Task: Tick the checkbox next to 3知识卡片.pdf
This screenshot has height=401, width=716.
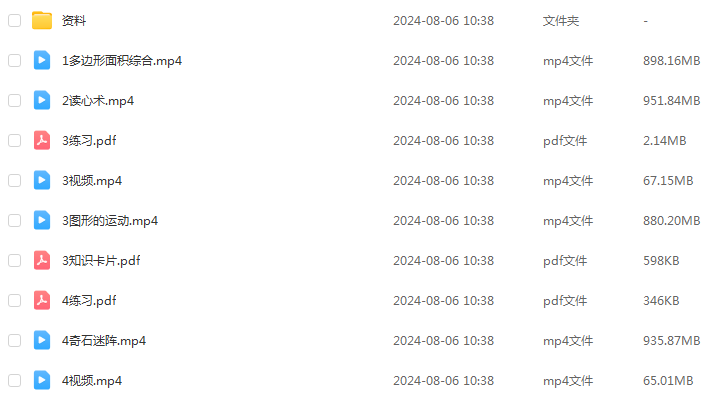Action: (15, 260)
